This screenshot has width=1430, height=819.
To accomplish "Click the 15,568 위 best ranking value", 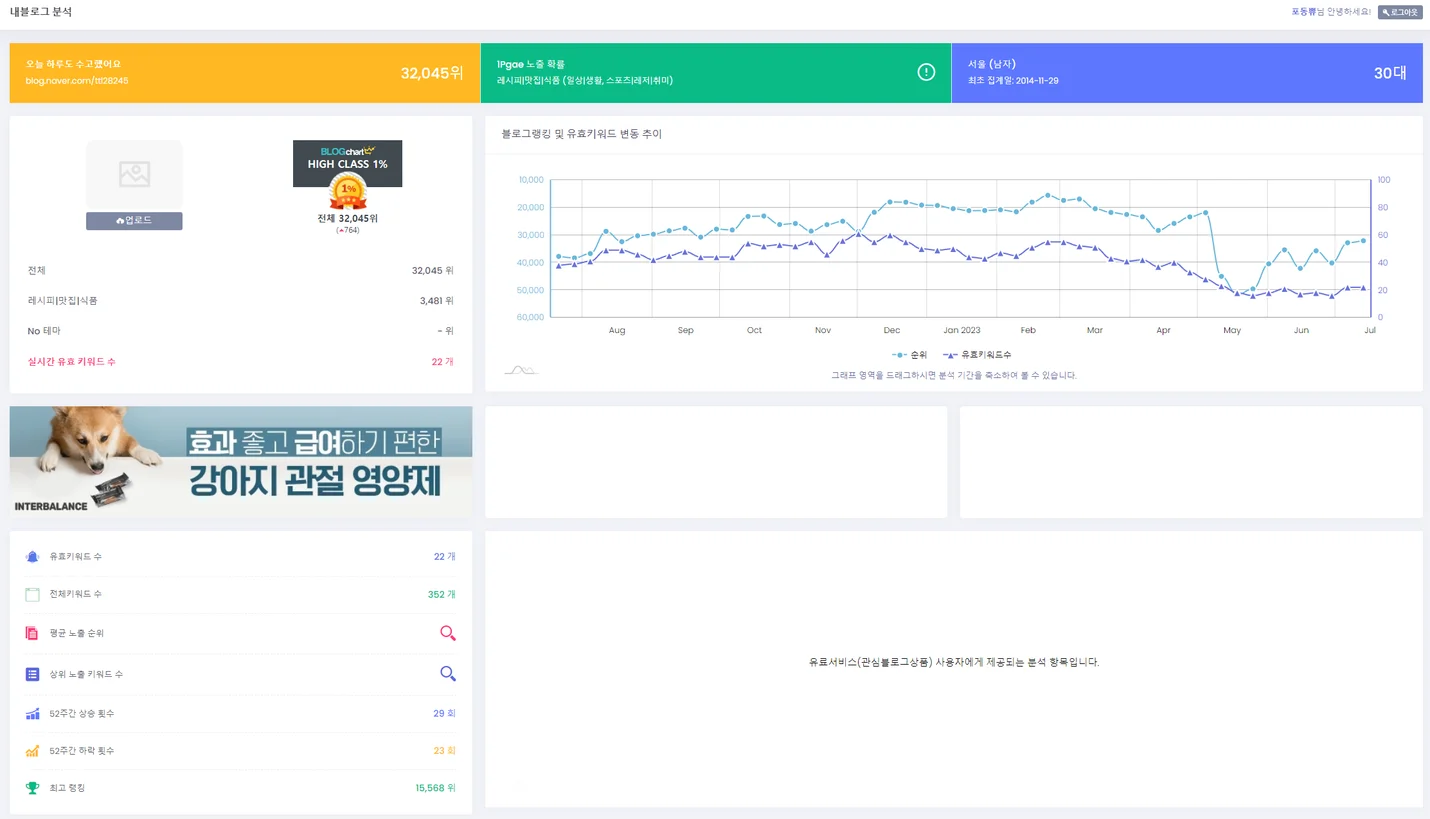I will pyautogui.click(x=435, y=788).
